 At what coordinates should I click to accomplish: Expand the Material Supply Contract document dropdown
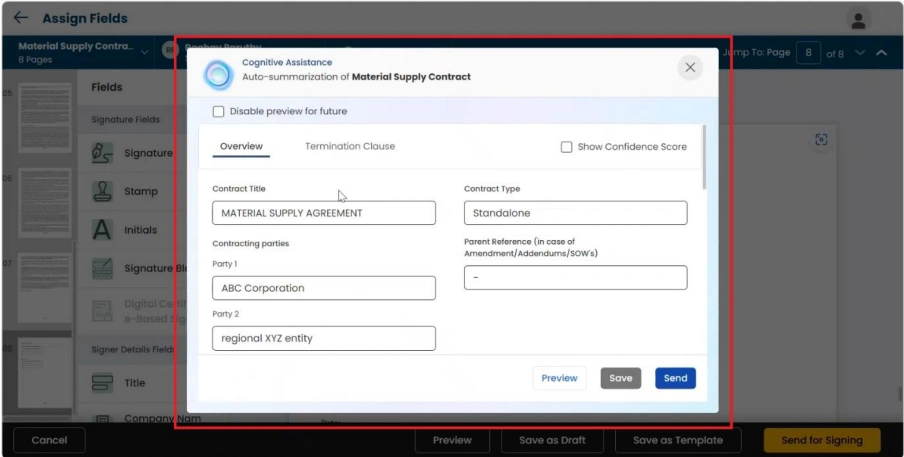[x=144, y=52]
